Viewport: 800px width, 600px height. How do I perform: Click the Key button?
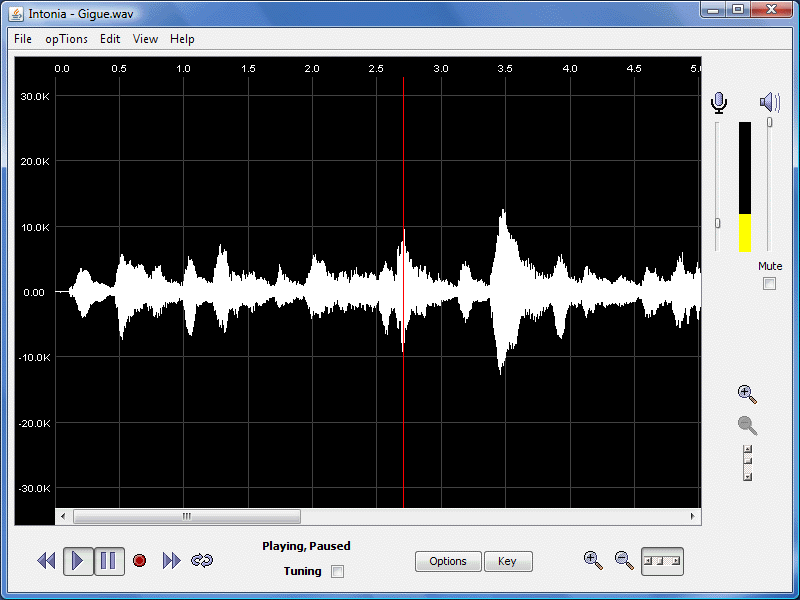click(508, 561)
